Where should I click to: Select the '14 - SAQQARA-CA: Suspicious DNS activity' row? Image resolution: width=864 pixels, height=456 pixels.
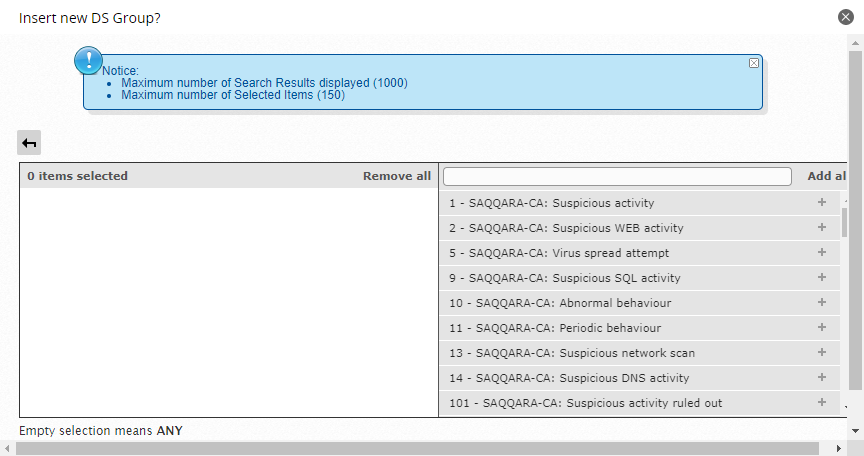tap(640, 378)
